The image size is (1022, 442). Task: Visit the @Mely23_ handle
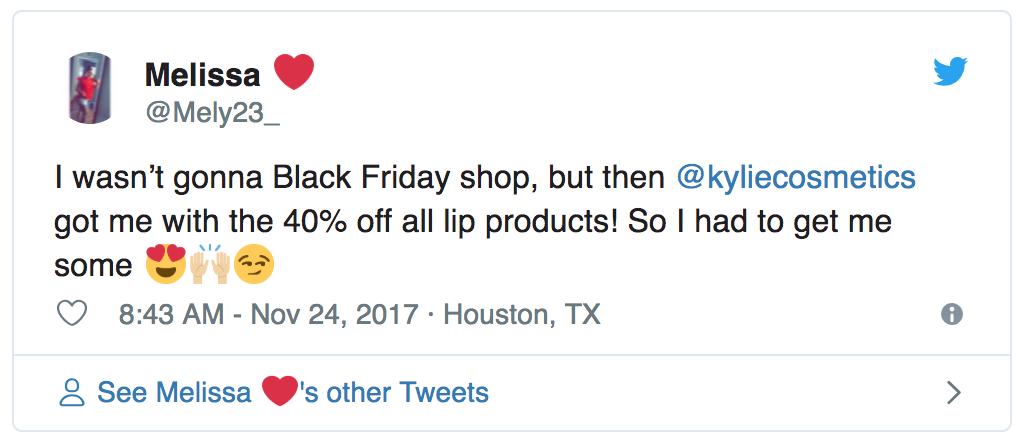(x=212, y=113)
